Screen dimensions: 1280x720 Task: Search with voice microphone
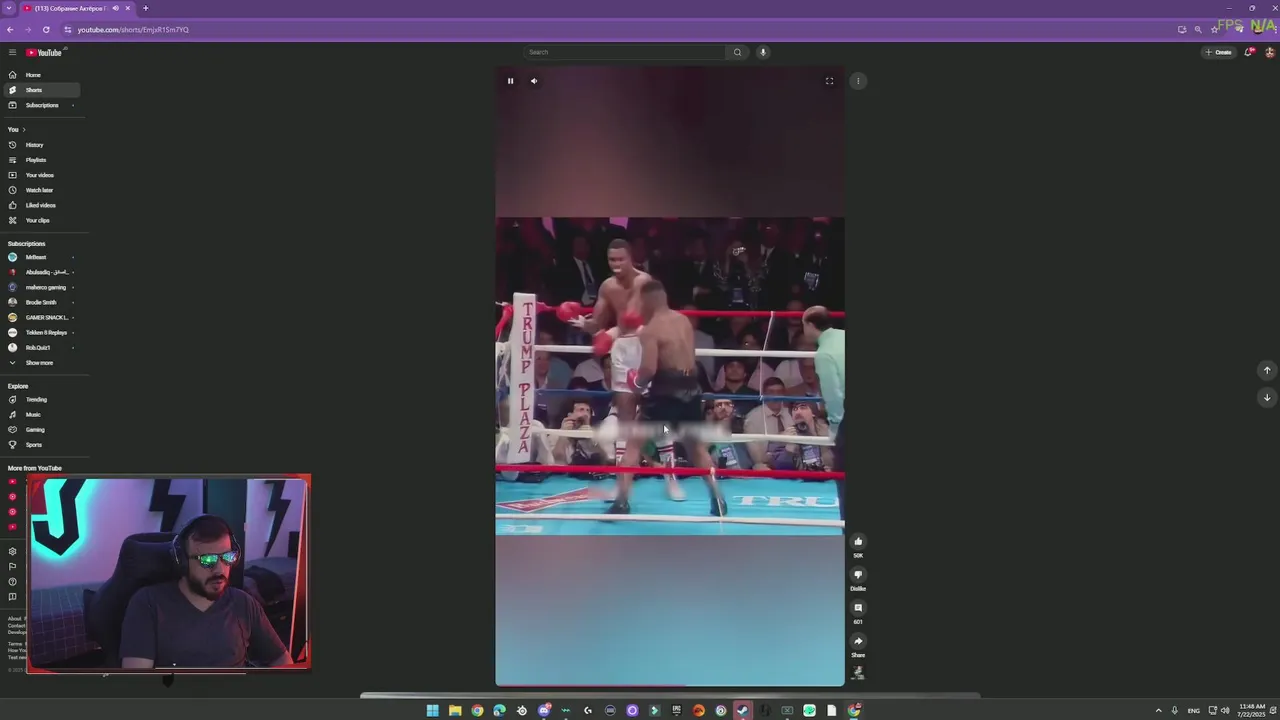click(763, 52)
